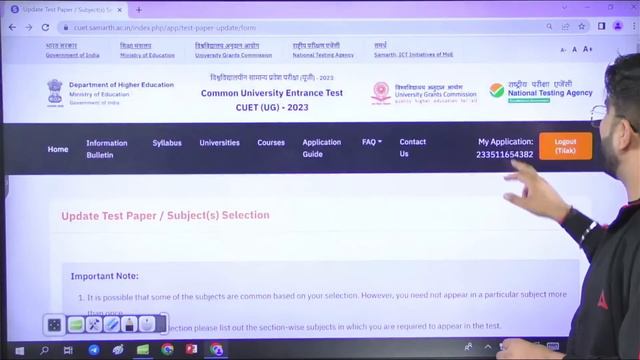Bookmark this page with star icon
Image resolution: width=640 pixels, height=360 pixels.
pyautogui.click(x=582, y=27)
